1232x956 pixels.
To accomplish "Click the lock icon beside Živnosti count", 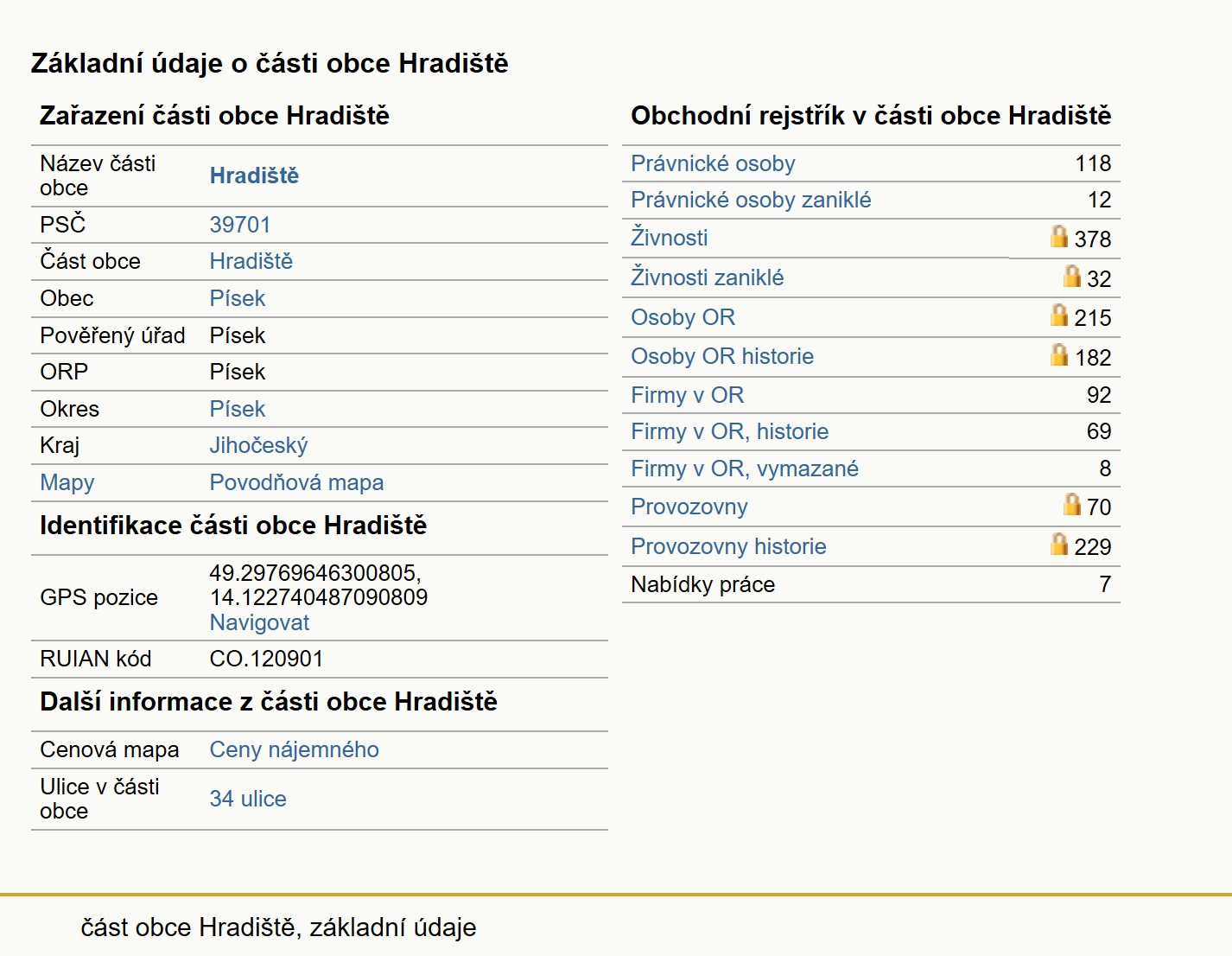I will tap(1059, 236).
